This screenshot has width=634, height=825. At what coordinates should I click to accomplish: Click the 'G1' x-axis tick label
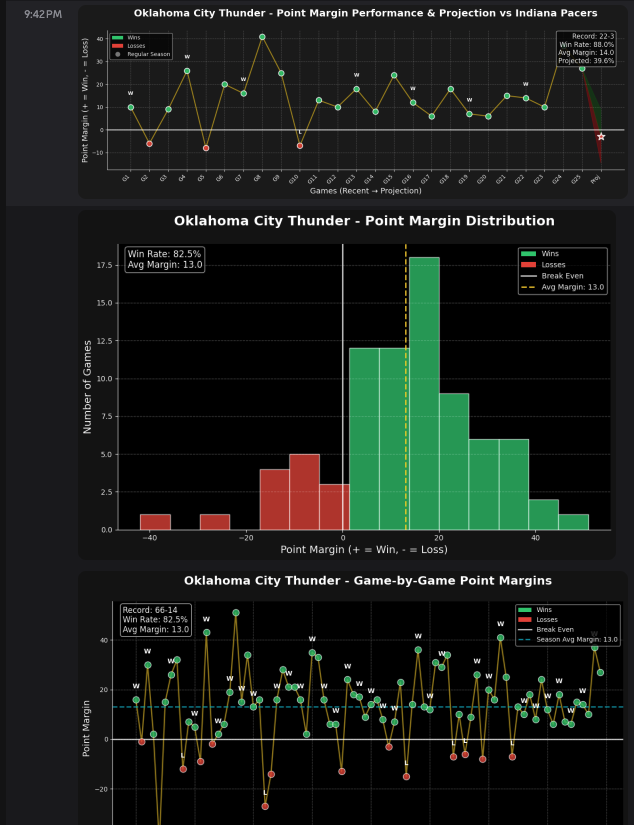coord(126,178)
